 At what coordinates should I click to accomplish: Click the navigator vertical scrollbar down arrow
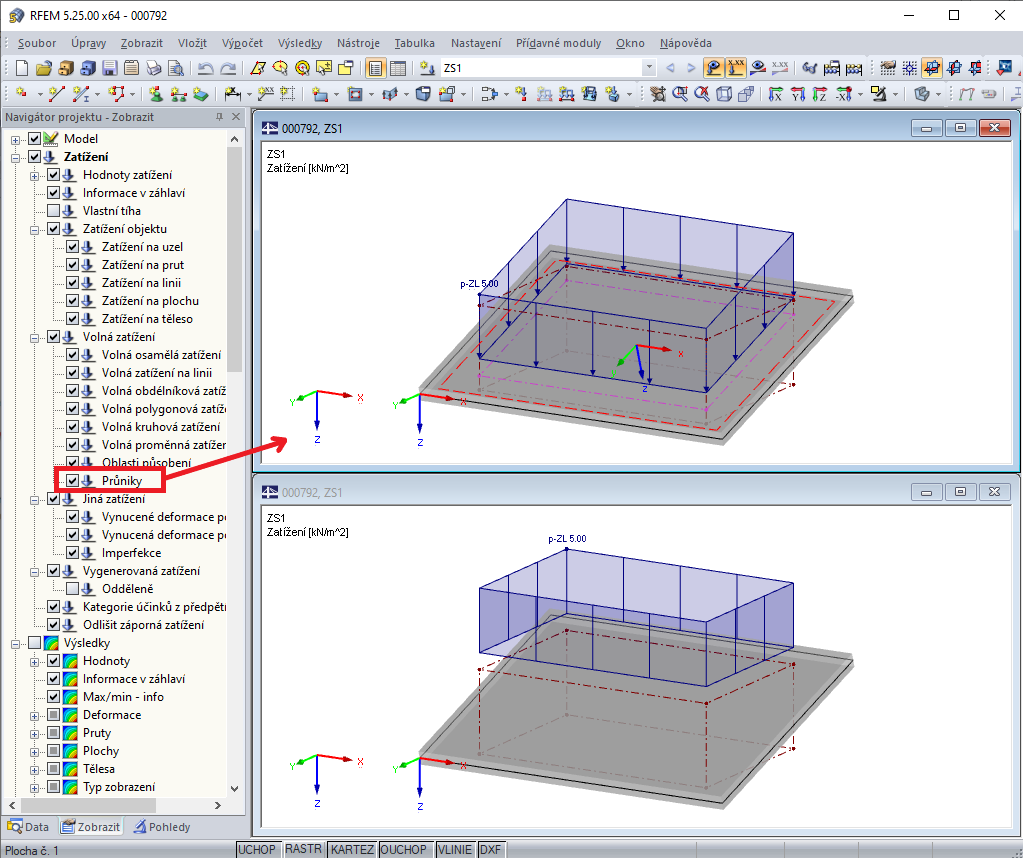point(234,788)
